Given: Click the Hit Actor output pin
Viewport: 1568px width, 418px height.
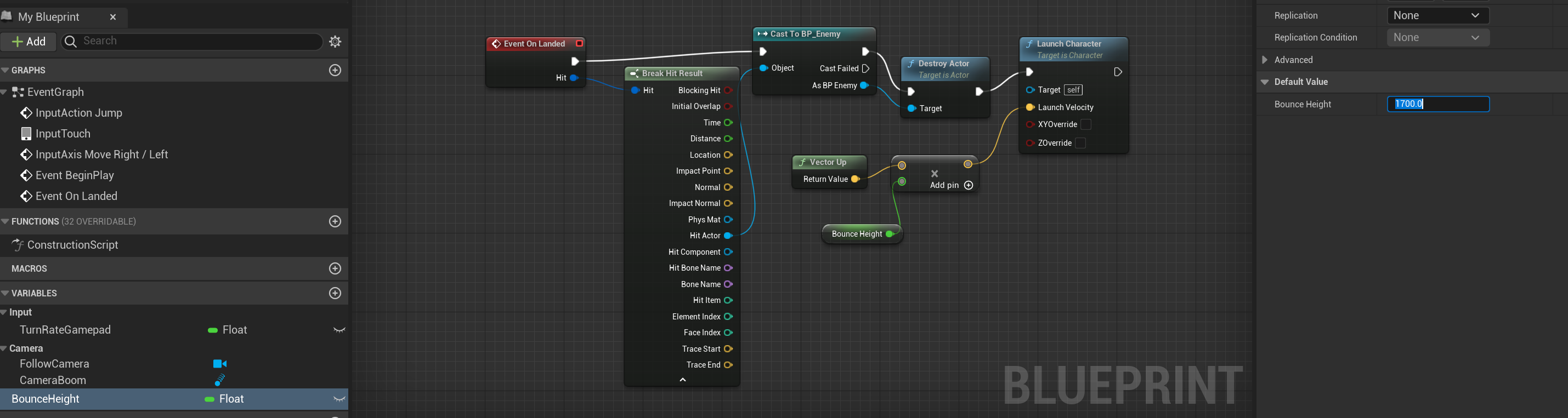Looking at the screenshot, I should pyautogui.click(x=728, y=236).
